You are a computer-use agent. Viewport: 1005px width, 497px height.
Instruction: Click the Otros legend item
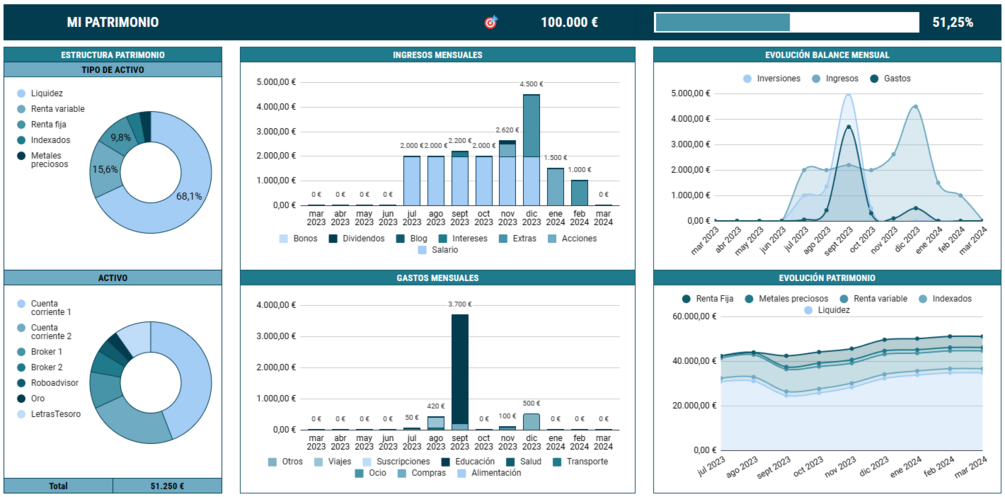pos(285,461)
